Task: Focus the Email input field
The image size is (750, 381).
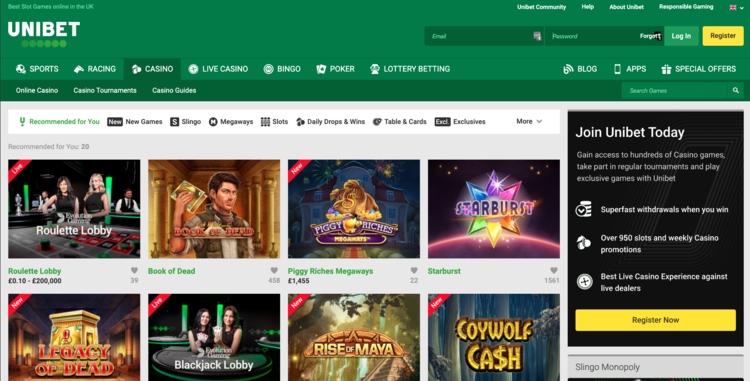Action: click(x=484, y=36)
